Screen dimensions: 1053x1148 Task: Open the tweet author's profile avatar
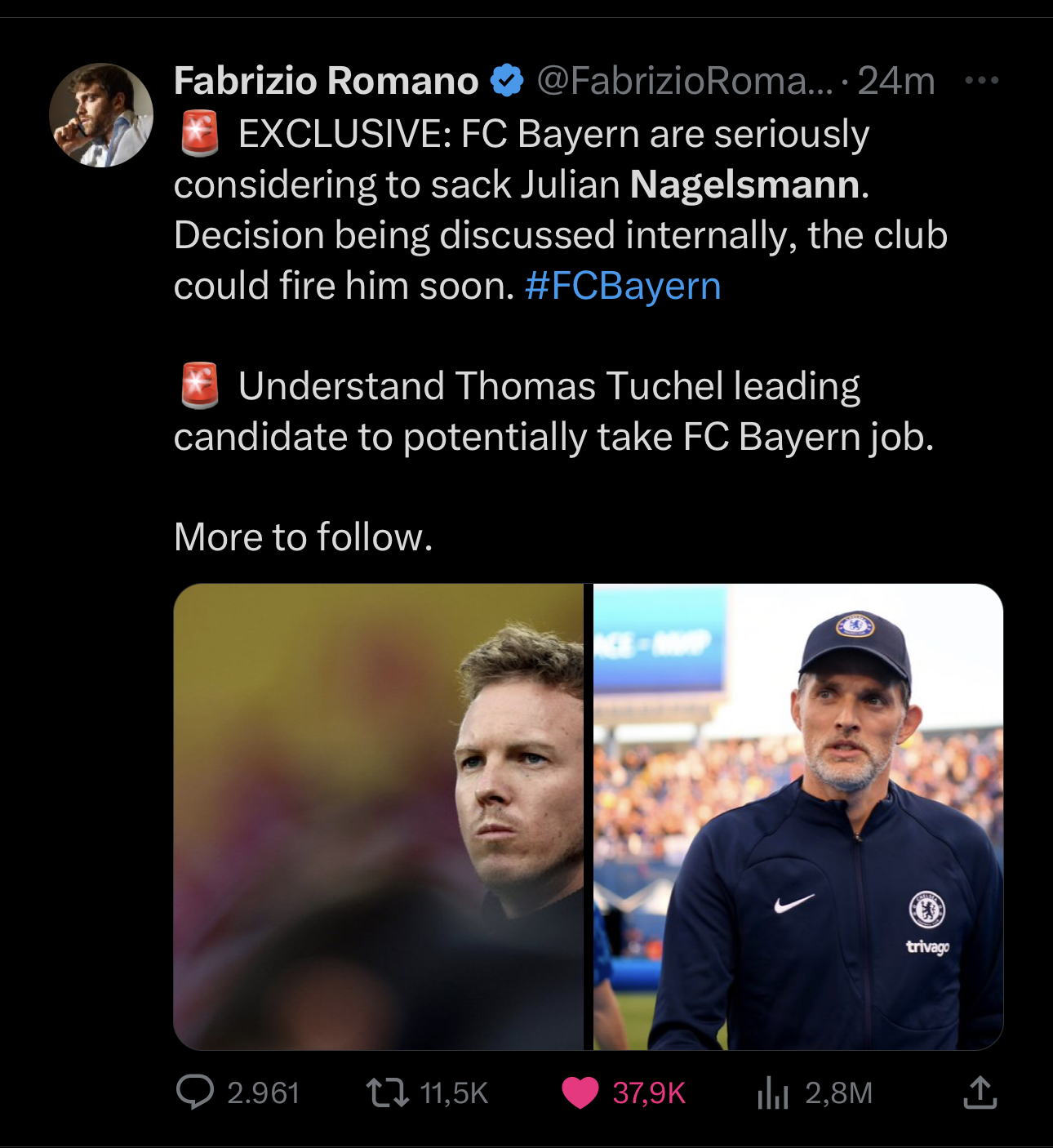point(101,115)
